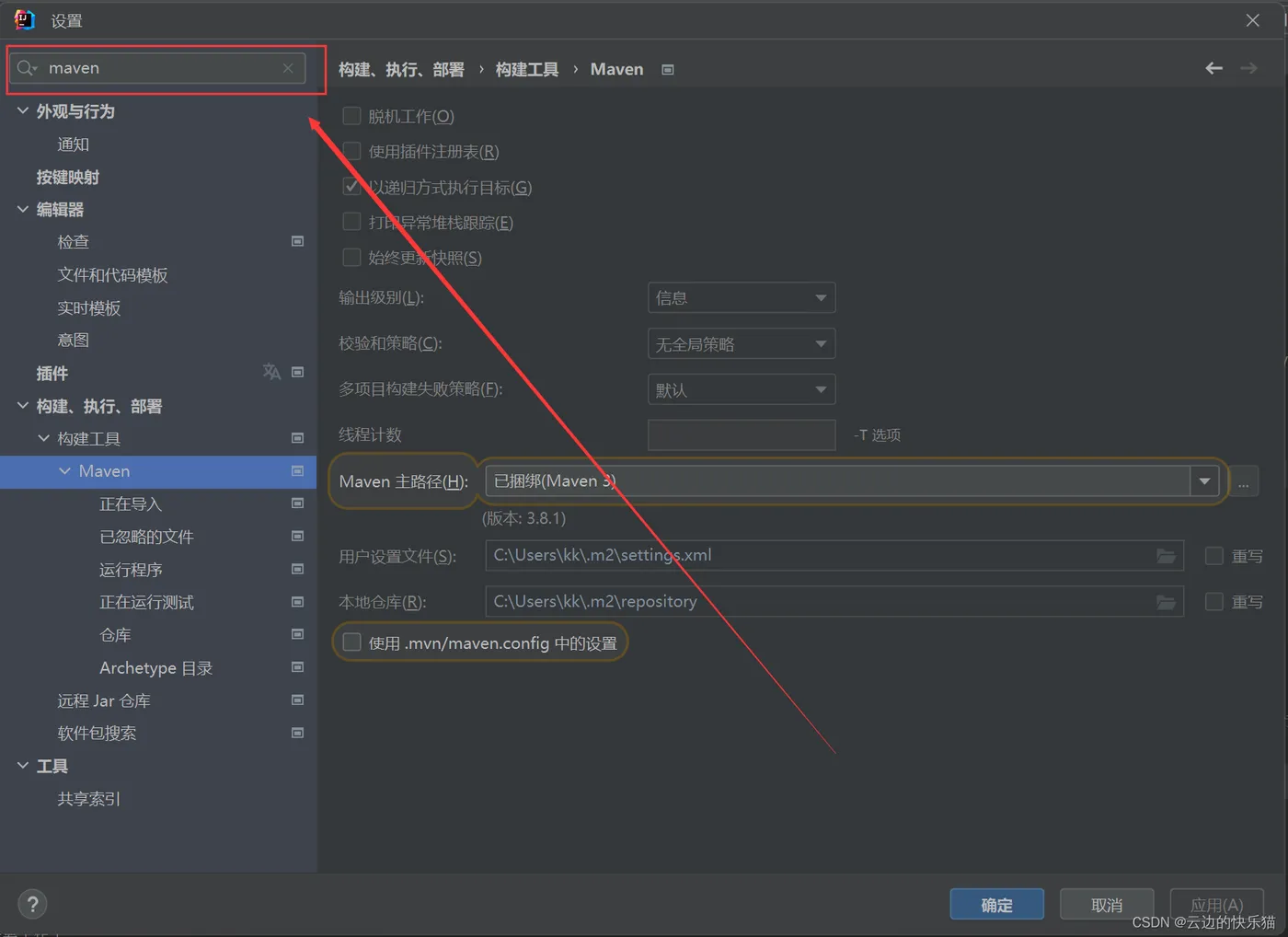Click project icon on Archetype 目录 row
Screen dimensions: 1288x937
pyautogui.click(x=297, y=667)
